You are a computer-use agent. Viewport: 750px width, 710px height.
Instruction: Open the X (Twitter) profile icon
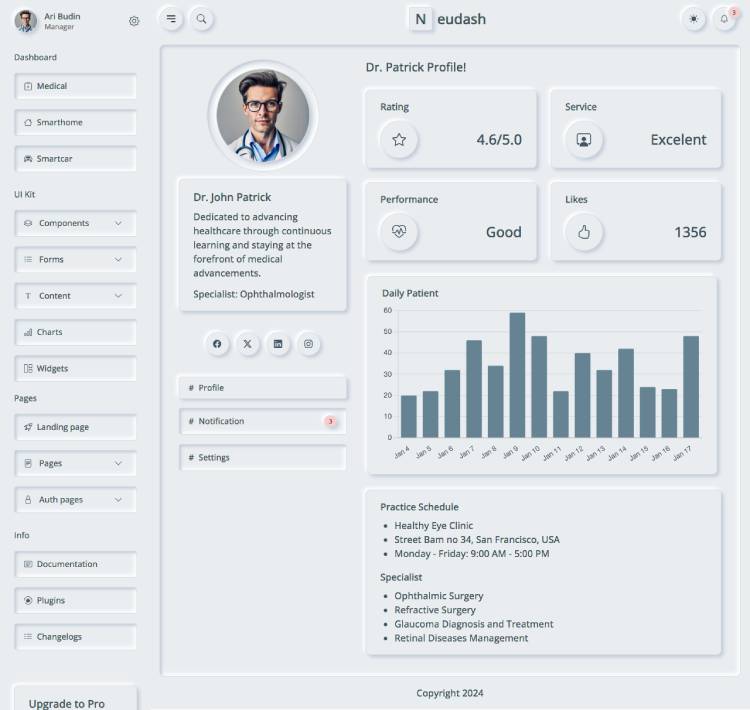[x=248, y=344]
